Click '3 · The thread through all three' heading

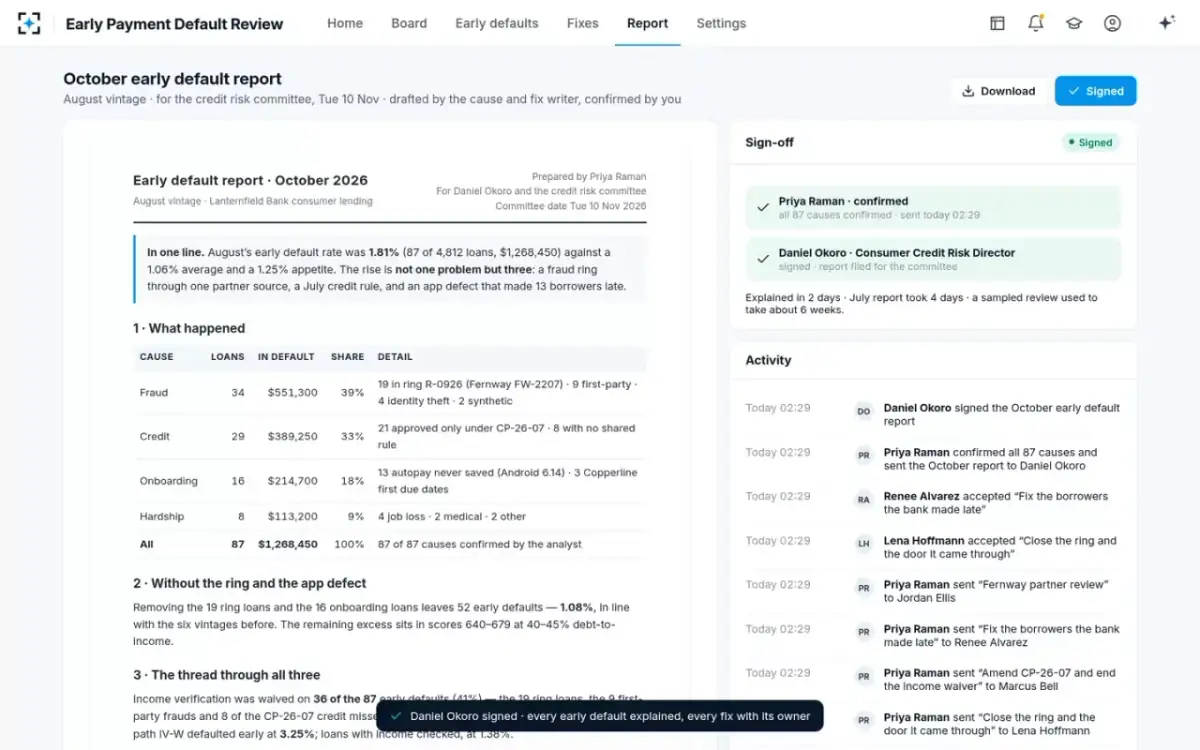pos(227,675)
